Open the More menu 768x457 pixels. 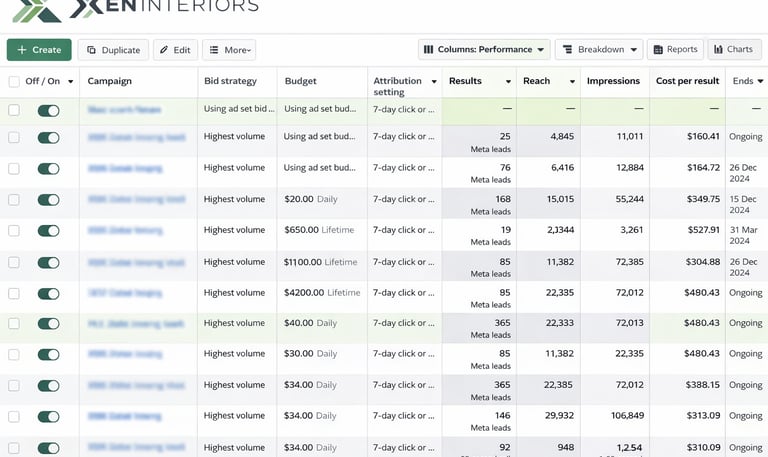coord(228,50)
